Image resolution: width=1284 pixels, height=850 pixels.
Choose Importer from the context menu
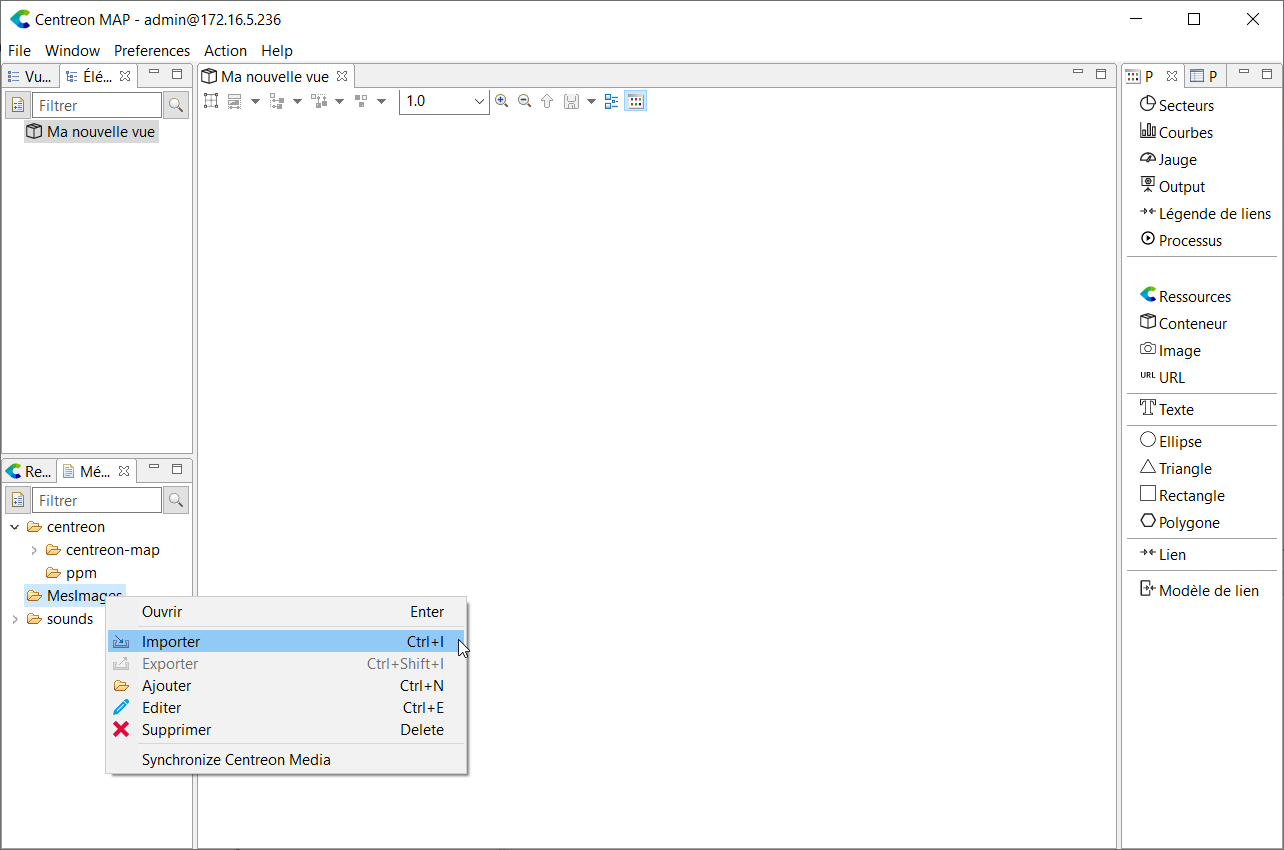pyautogui.click(x=171, y=642)
